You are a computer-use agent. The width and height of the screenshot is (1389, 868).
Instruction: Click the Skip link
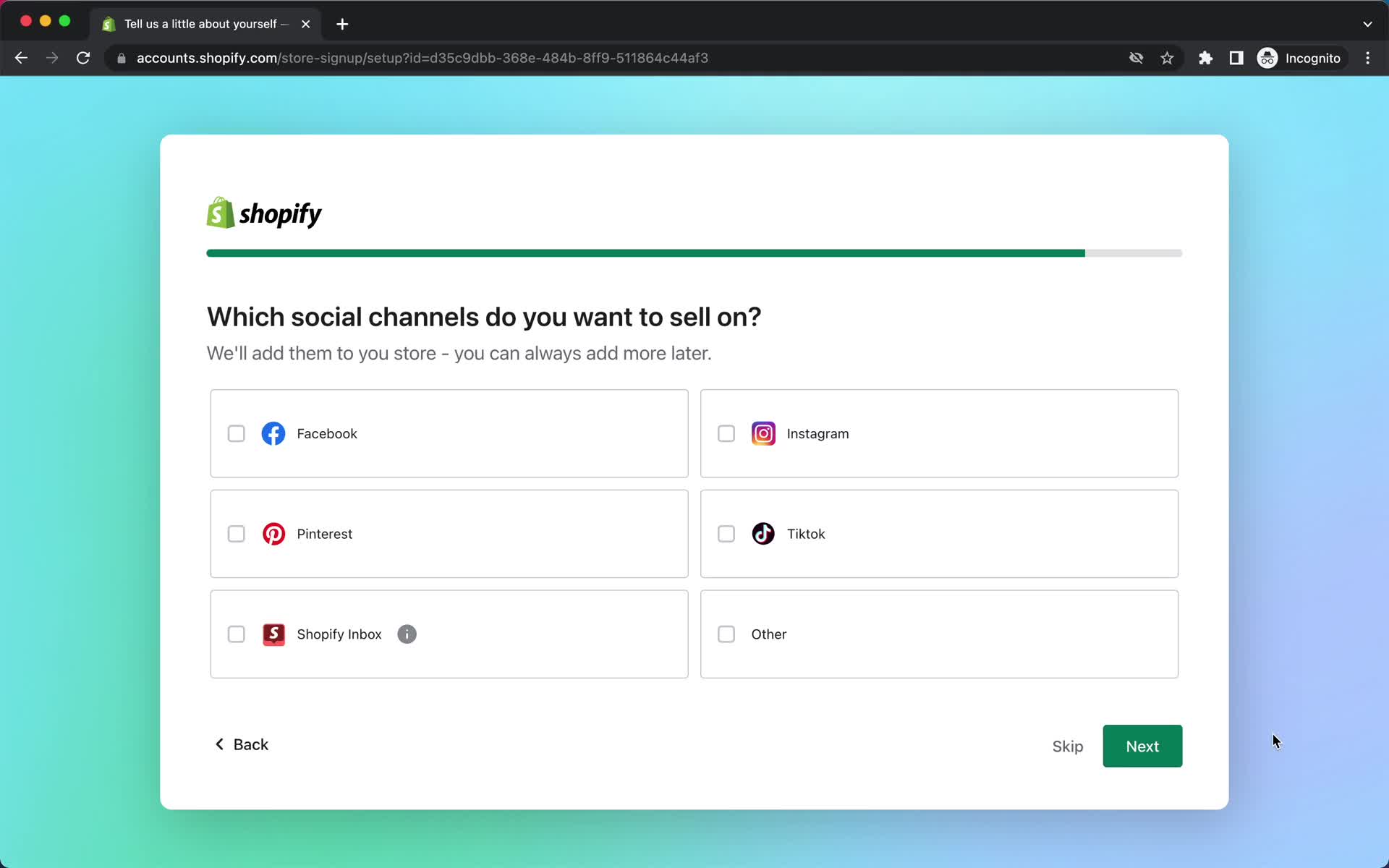pos(1067,746)
